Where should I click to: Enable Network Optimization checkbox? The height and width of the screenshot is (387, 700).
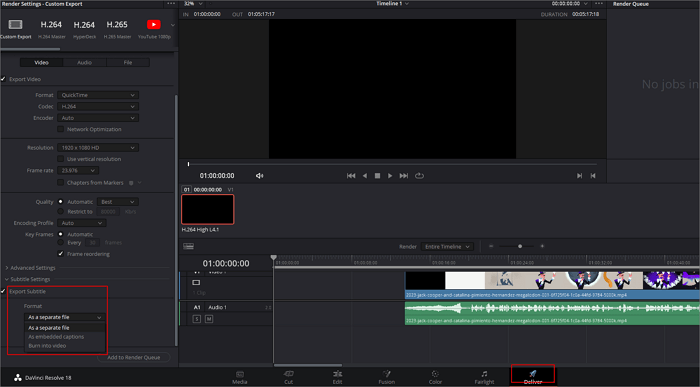click(60, 129)
